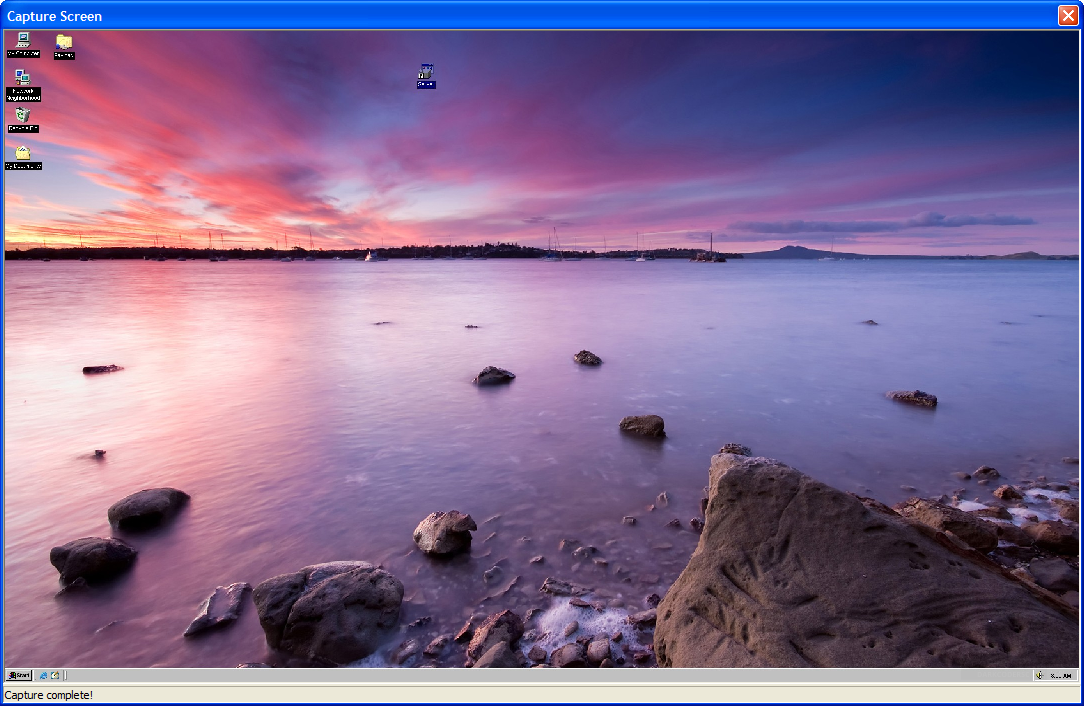Click the yellow folder icon below Recycle Bin

[x=22, y=155]
